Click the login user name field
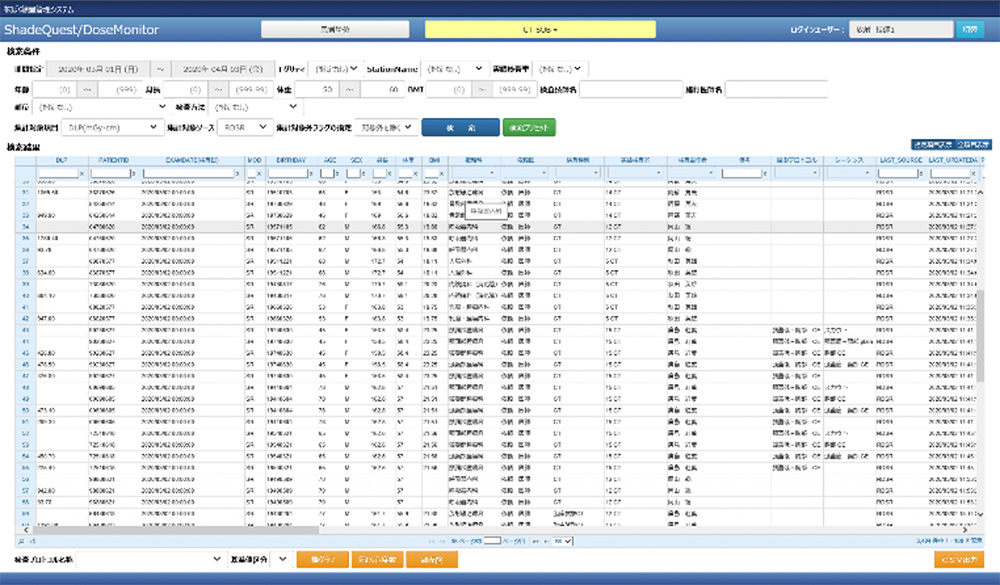Image resolution: width=1000 pixels, height=585 pixels. pyautogui.click(x=901, y=29)
